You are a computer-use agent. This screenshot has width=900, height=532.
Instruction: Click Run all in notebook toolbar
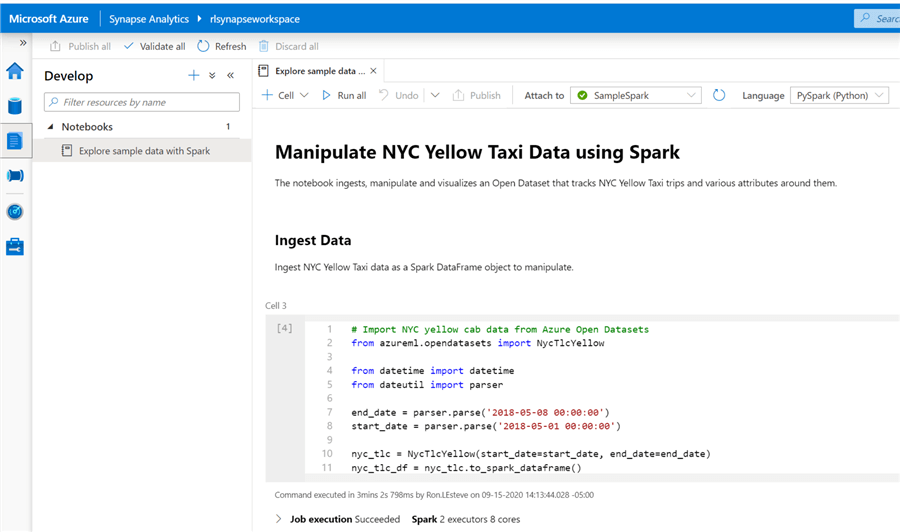point(343,96)
